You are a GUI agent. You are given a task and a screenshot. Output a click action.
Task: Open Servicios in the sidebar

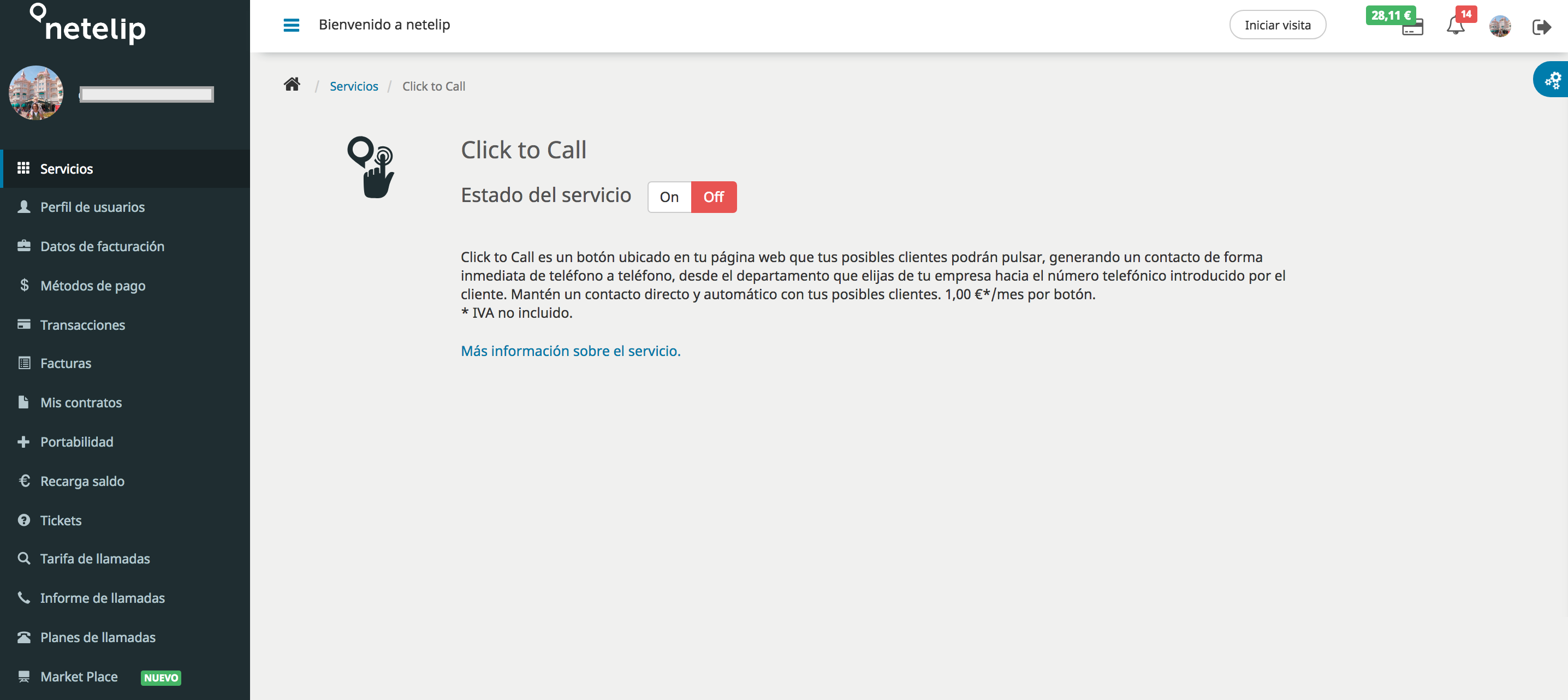pos(67,169)
